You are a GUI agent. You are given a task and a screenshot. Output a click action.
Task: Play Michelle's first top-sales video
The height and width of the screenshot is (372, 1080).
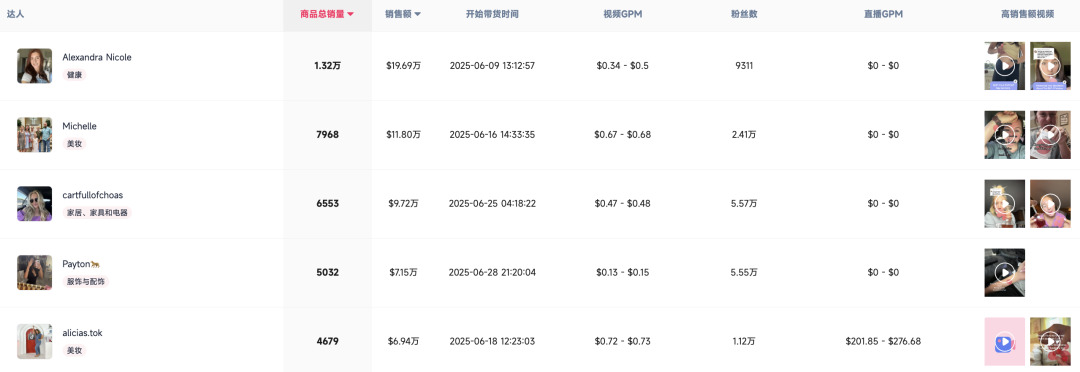(1004, 134)
